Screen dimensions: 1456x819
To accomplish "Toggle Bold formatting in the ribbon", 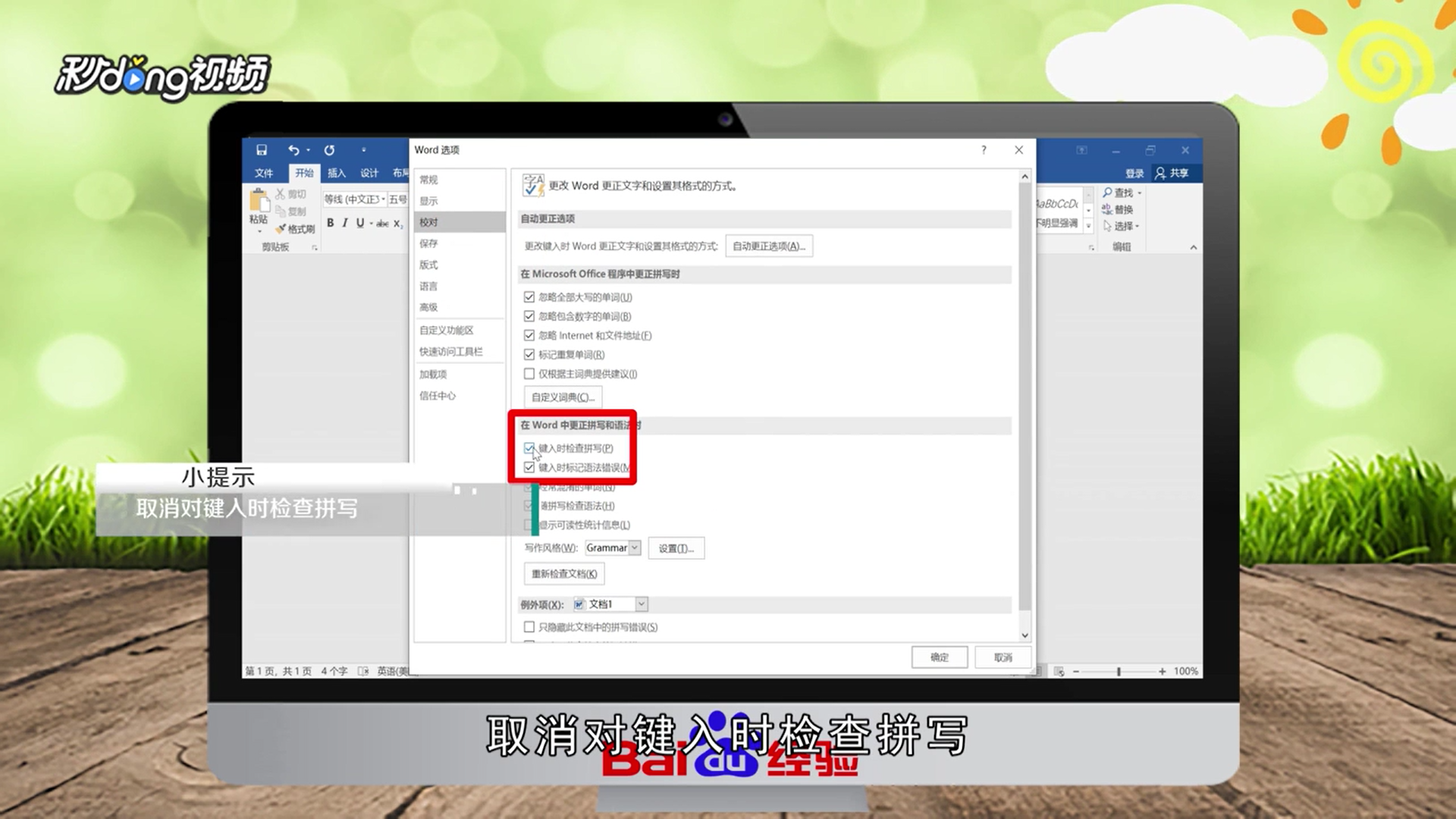I will (x=330, y=223).
